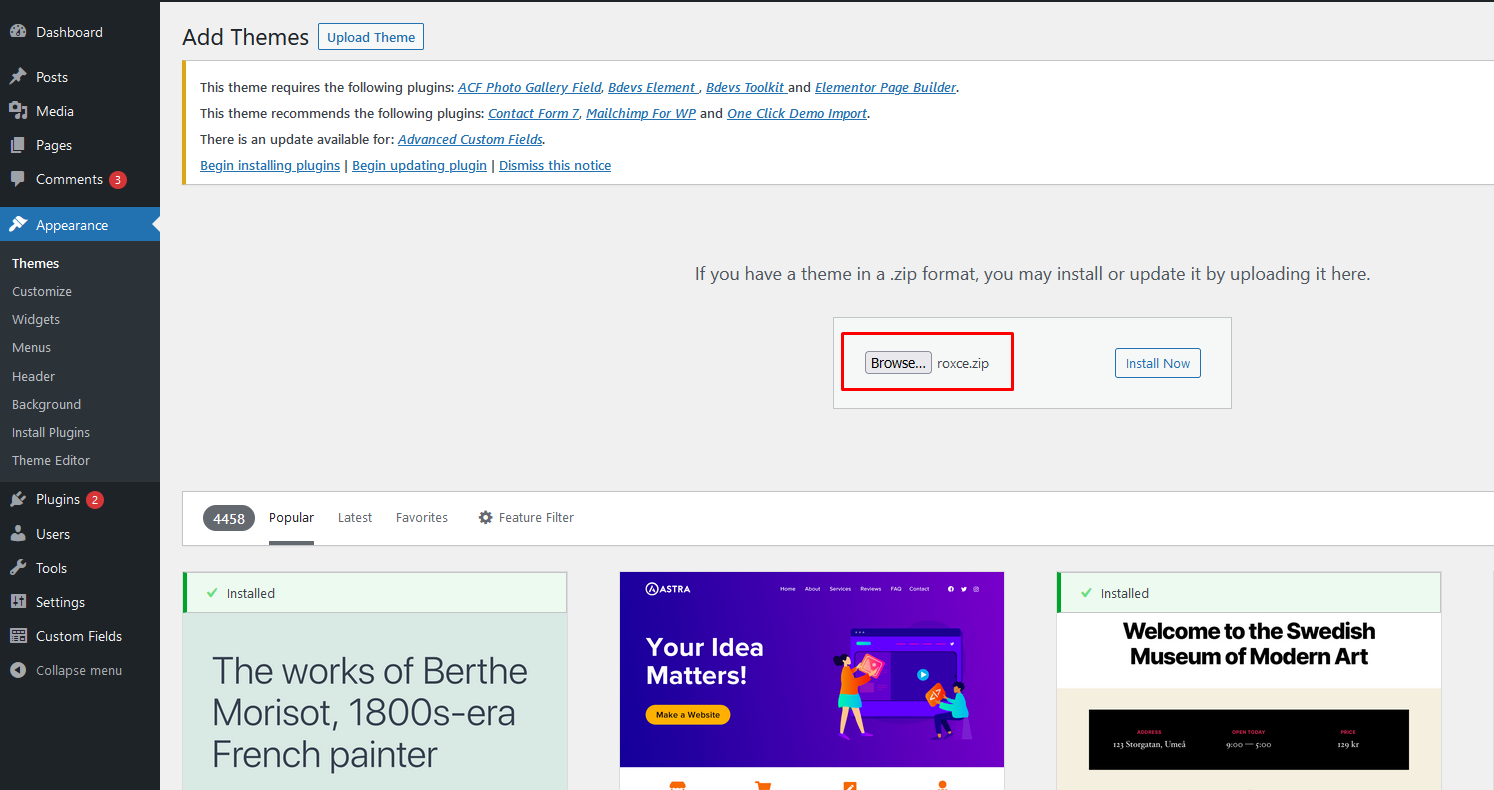Click the Posts pushpin icon
This screenshot has width=1494, height=790.
click(18, 77)
